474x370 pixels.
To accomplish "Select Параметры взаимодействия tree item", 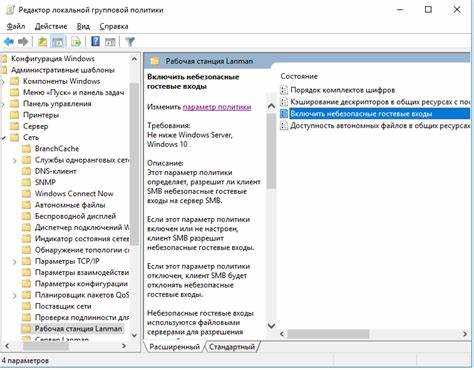I will click(x=82, y=273).
